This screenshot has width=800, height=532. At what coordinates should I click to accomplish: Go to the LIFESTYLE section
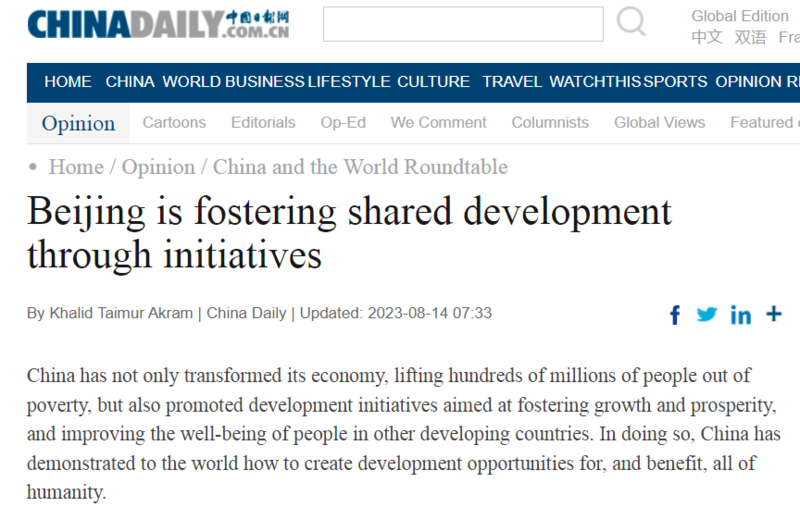pyautogui.click(x=349, y=82)
